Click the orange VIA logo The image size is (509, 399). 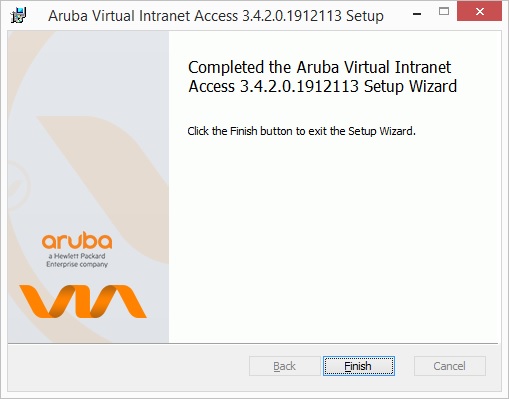[82, 301]
